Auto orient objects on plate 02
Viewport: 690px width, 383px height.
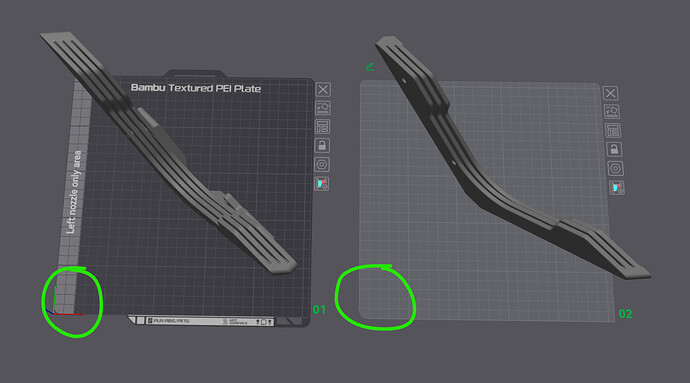612,112
